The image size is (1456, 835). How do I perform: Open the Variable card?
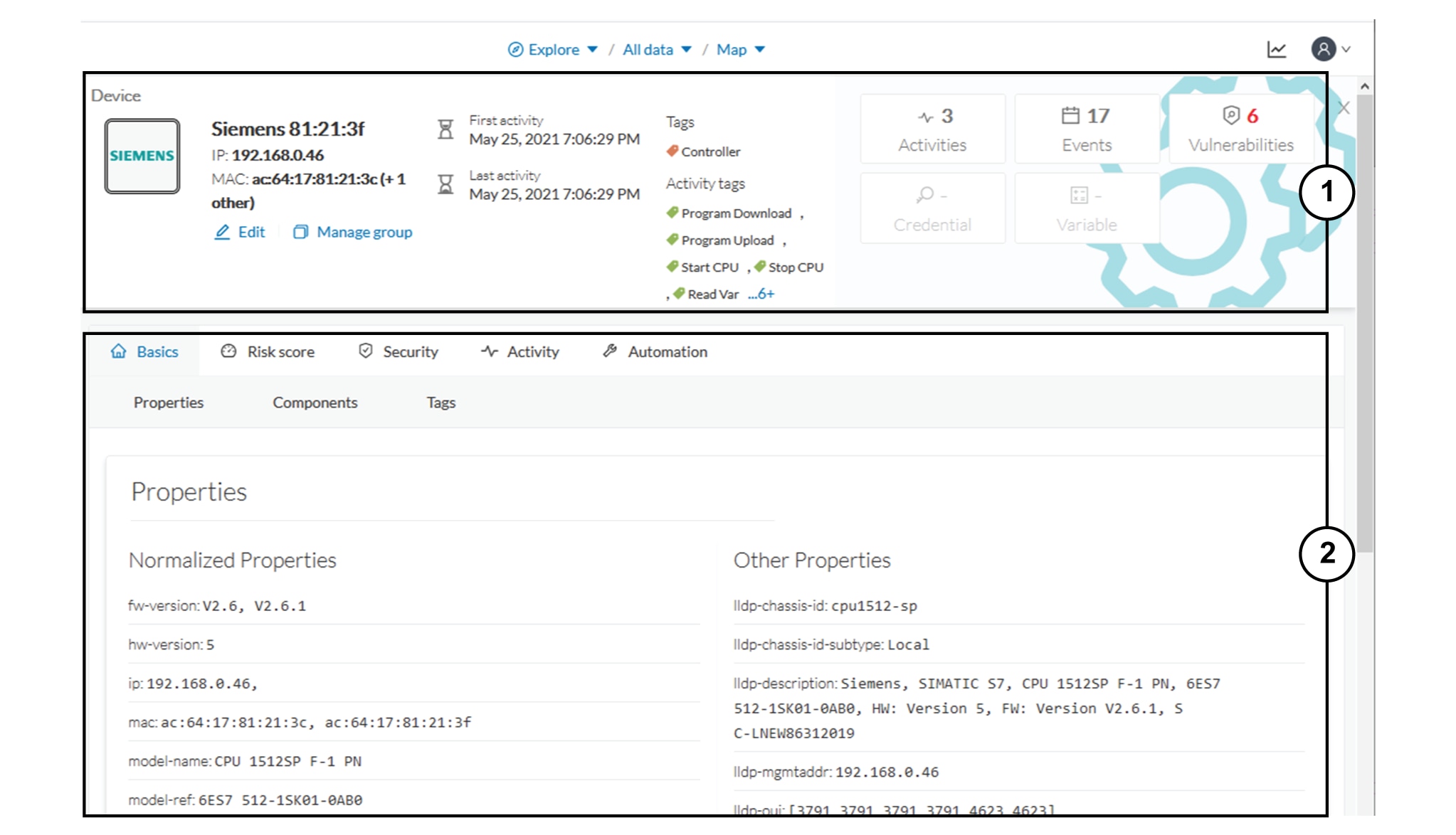[x=1087, y=208]
